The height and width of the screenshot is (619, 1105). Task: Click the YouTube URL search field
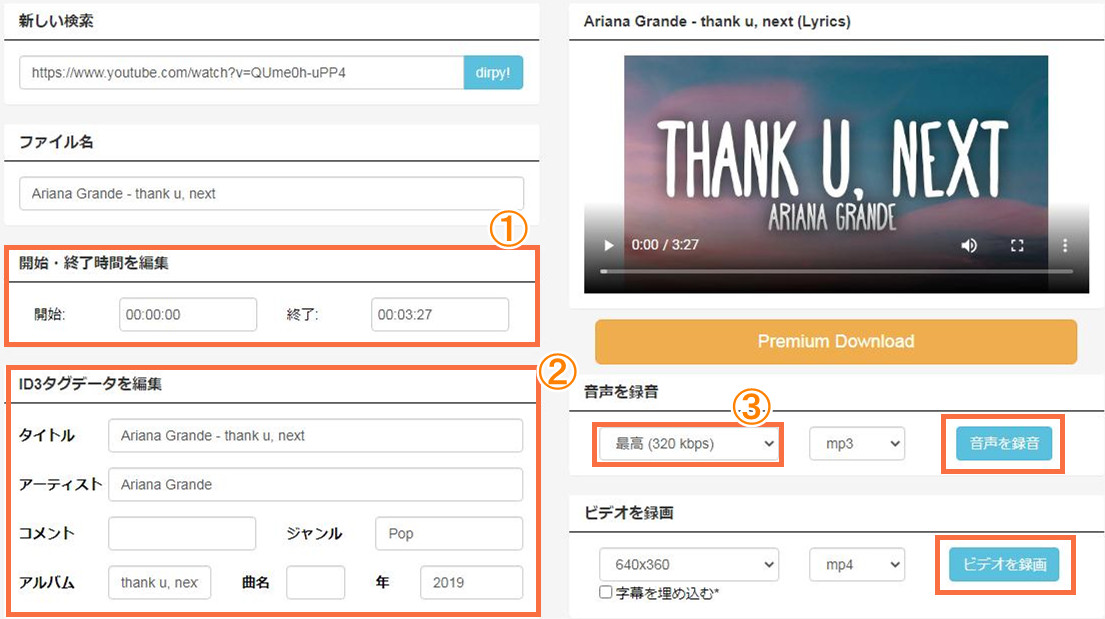click(242, 73)
